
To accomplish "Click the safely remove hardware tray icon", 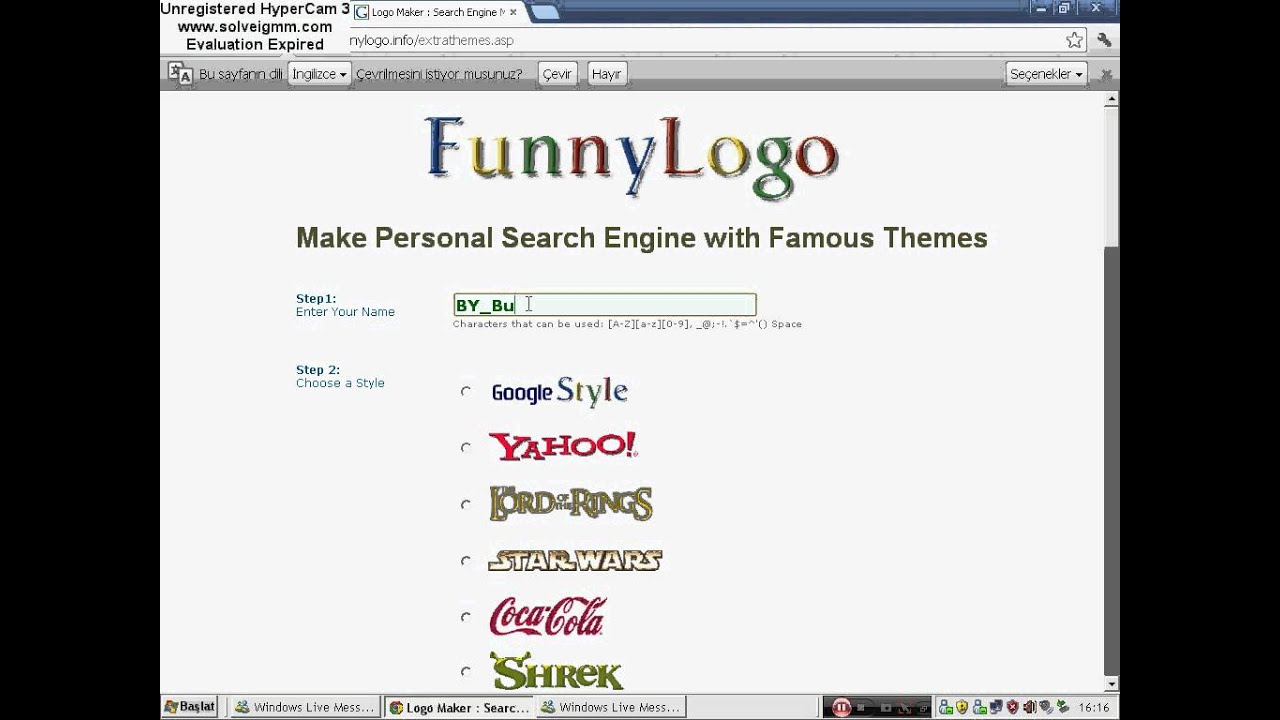I will click(x=1062, y=707).
